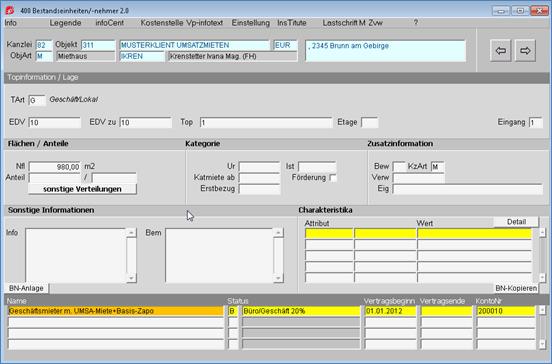Open the infoCent menu

point(109,23)
